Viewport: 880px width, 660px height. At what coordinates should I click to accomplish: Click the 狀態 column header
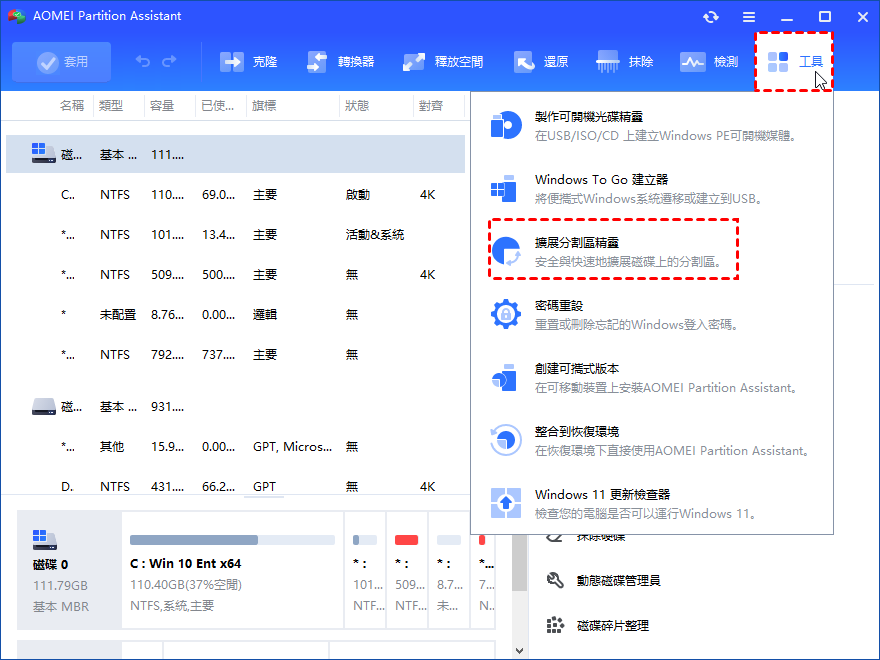tap(357, 106)
